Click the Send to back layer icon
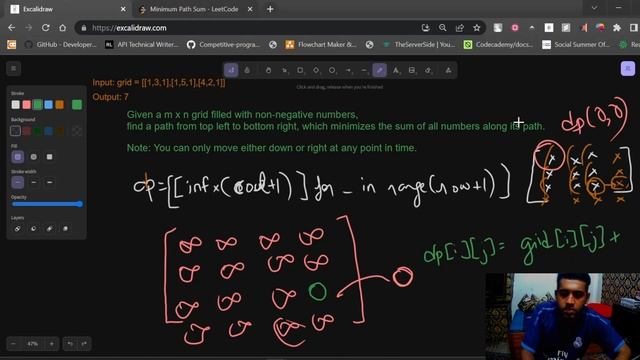 coord(18,229)
